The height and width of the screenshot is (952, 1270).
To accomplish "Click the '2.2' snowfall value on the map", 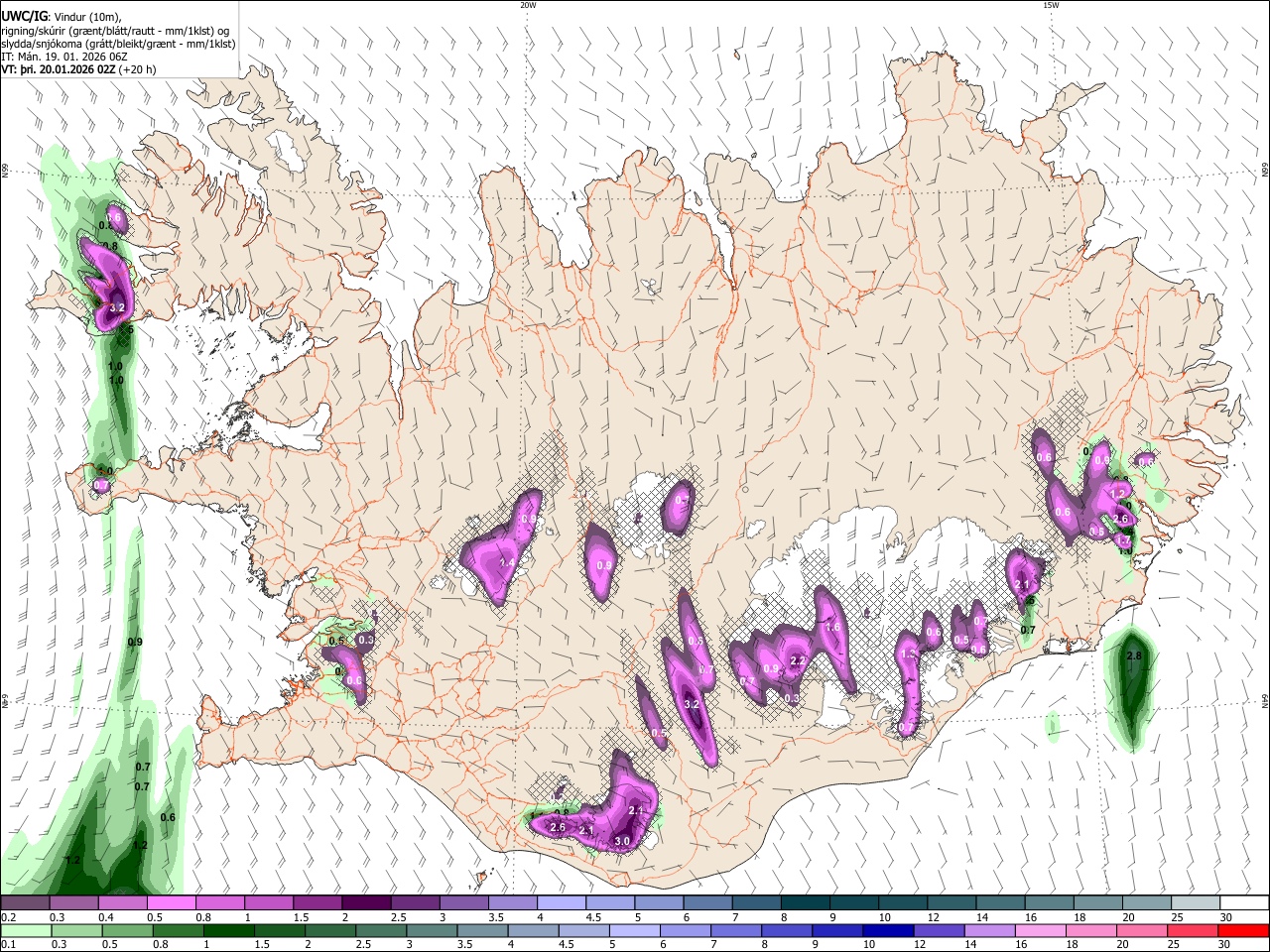I will click(797, 660).
